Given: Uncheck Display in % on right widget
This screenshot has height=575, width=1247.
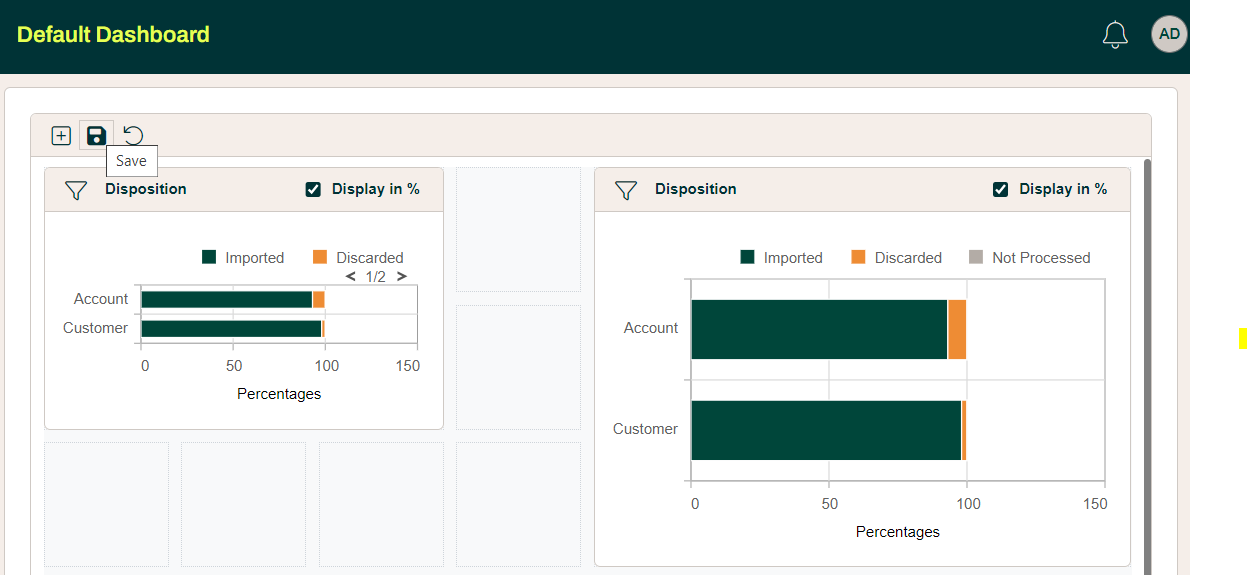Looking at the screenshot, I should (1000, 189).
